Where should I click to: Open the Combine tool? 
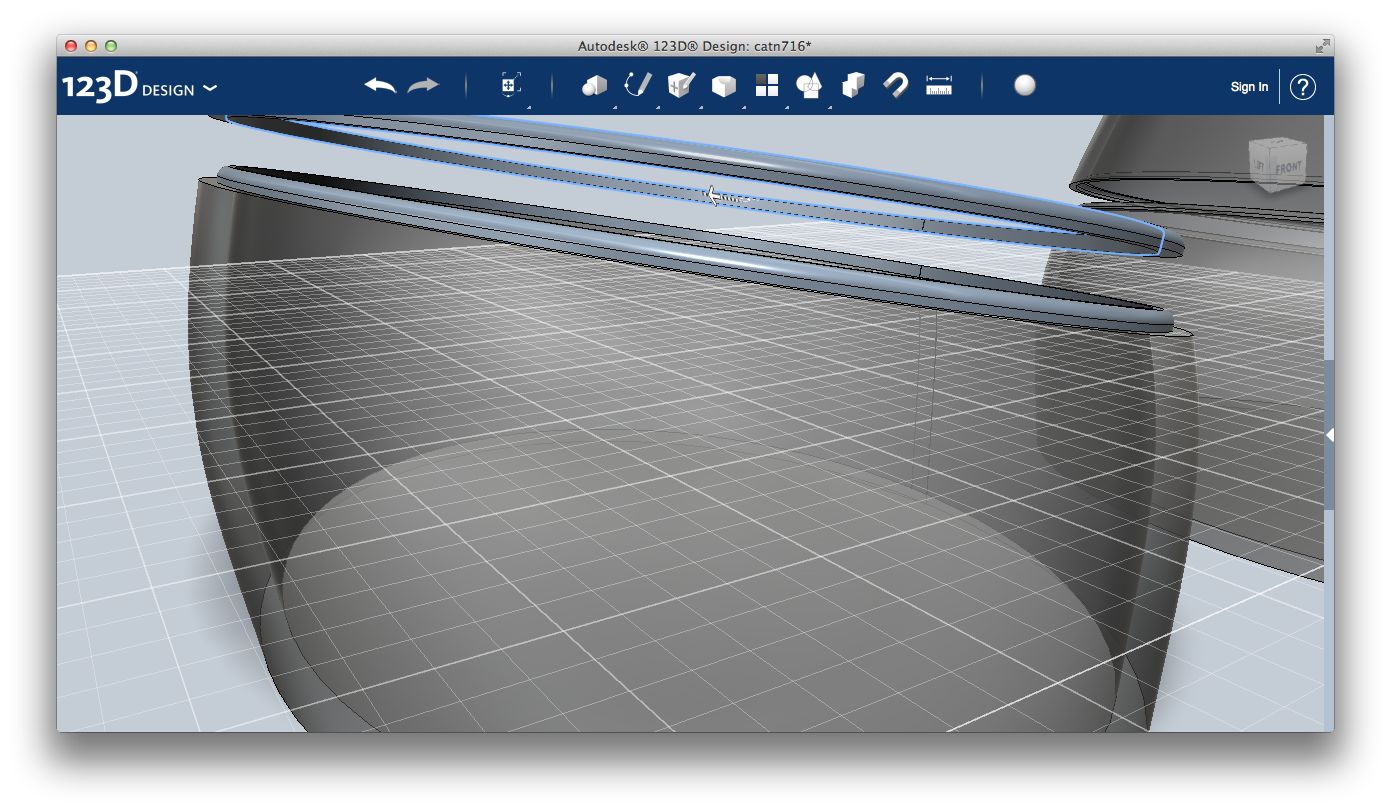[x=853, y=85]
